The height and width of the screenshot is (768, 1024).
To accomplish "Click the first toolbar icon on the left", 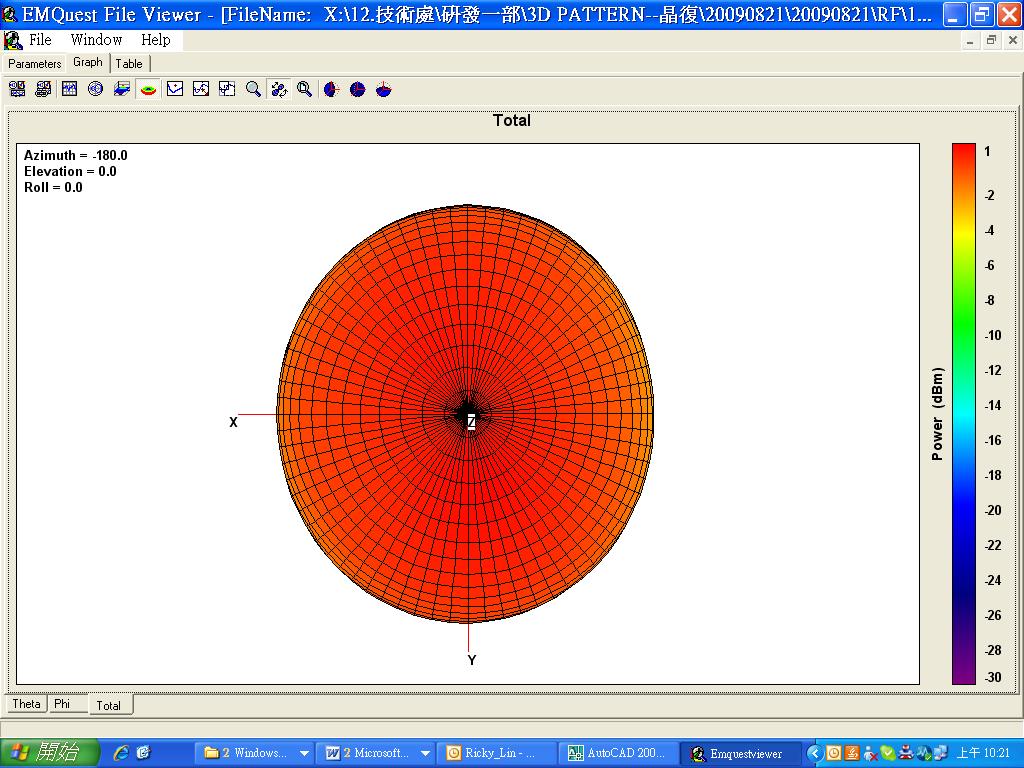I will coord(17,89).
